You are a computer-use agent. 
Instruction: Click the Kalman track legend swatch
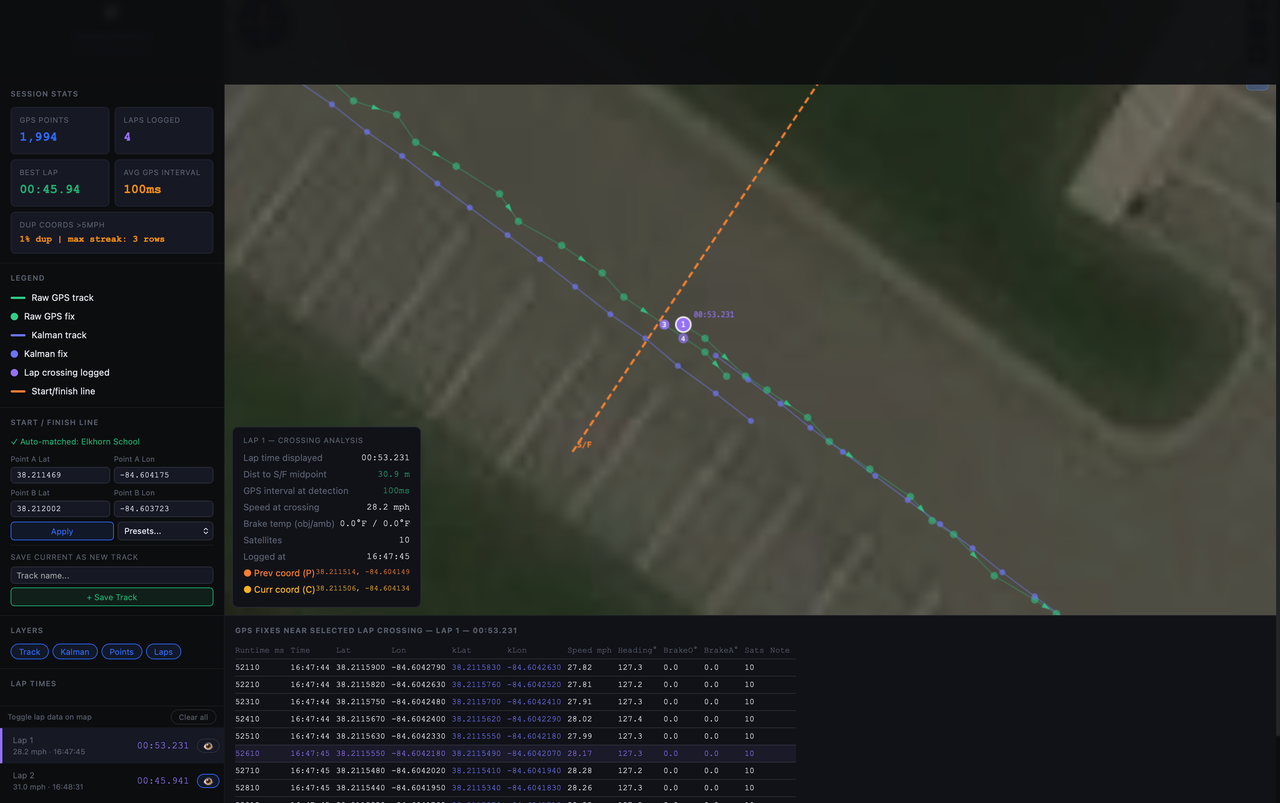click(x=17, y=335)
